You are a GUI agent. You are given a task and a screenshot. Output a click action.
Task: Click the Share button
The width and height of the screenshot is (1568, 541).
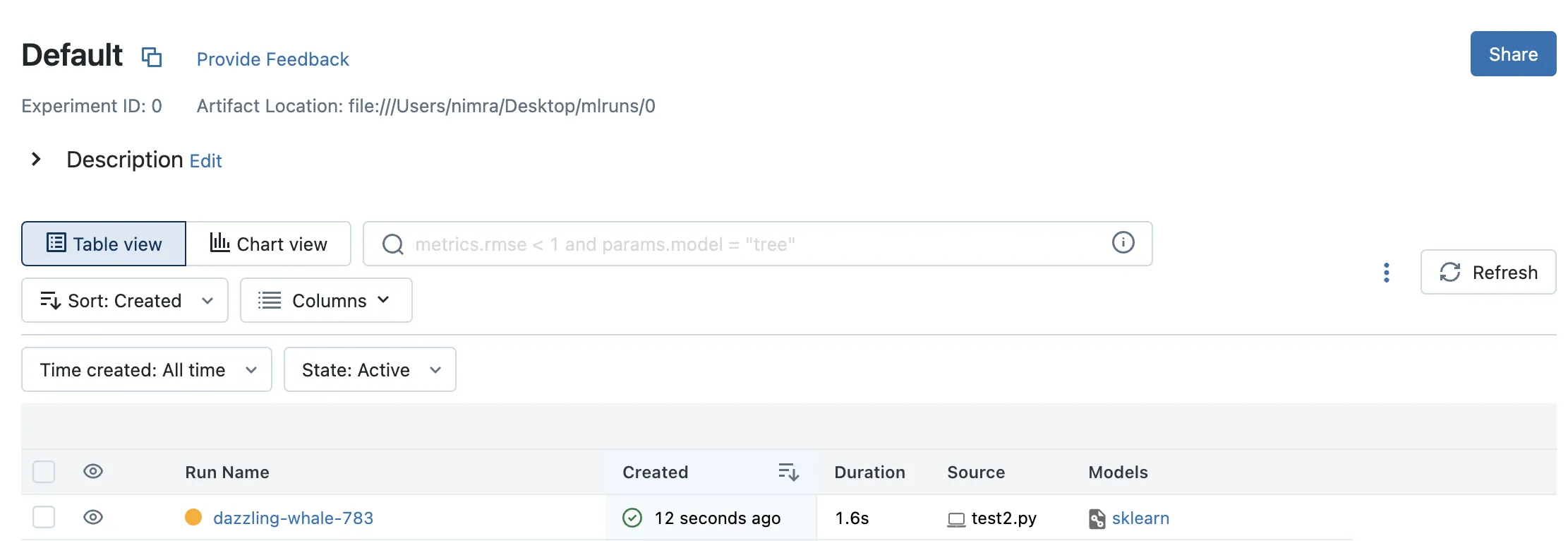click(x=1512, y=54)
